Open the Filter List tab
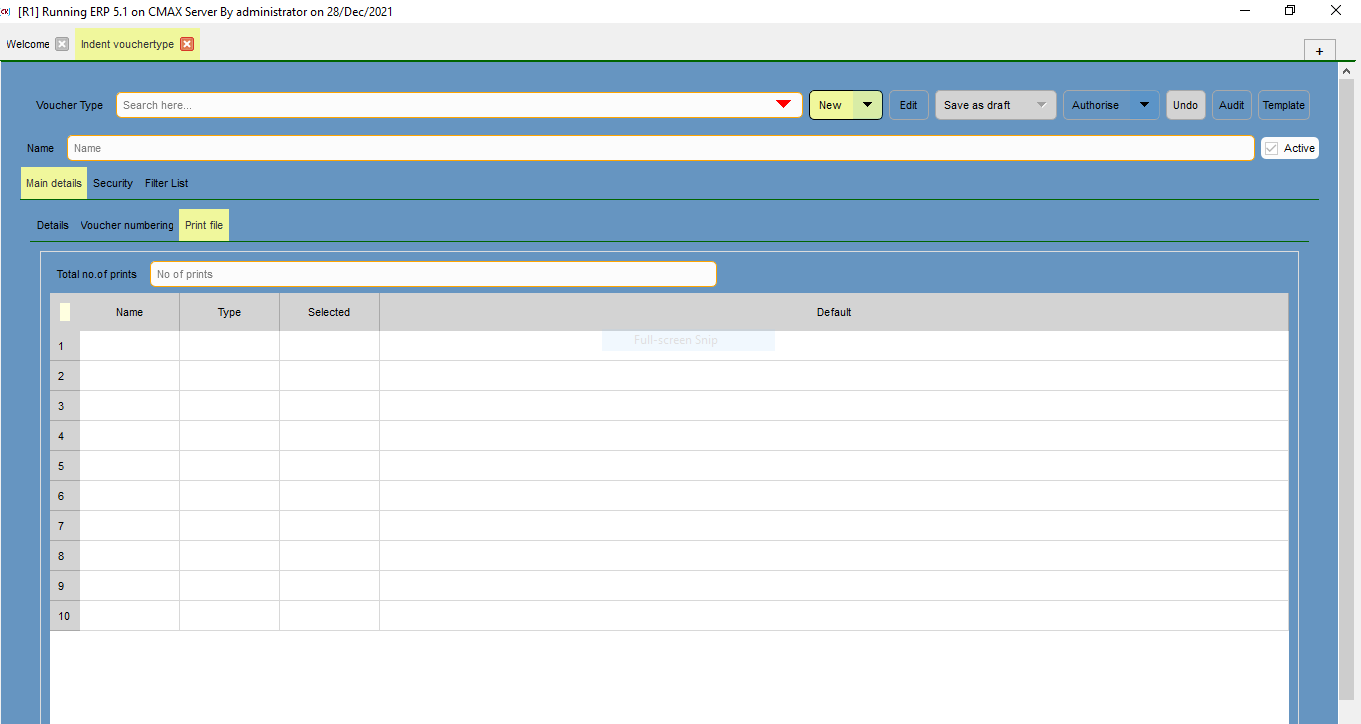This screenshot has height=724, width=1361. click(166, 183)
